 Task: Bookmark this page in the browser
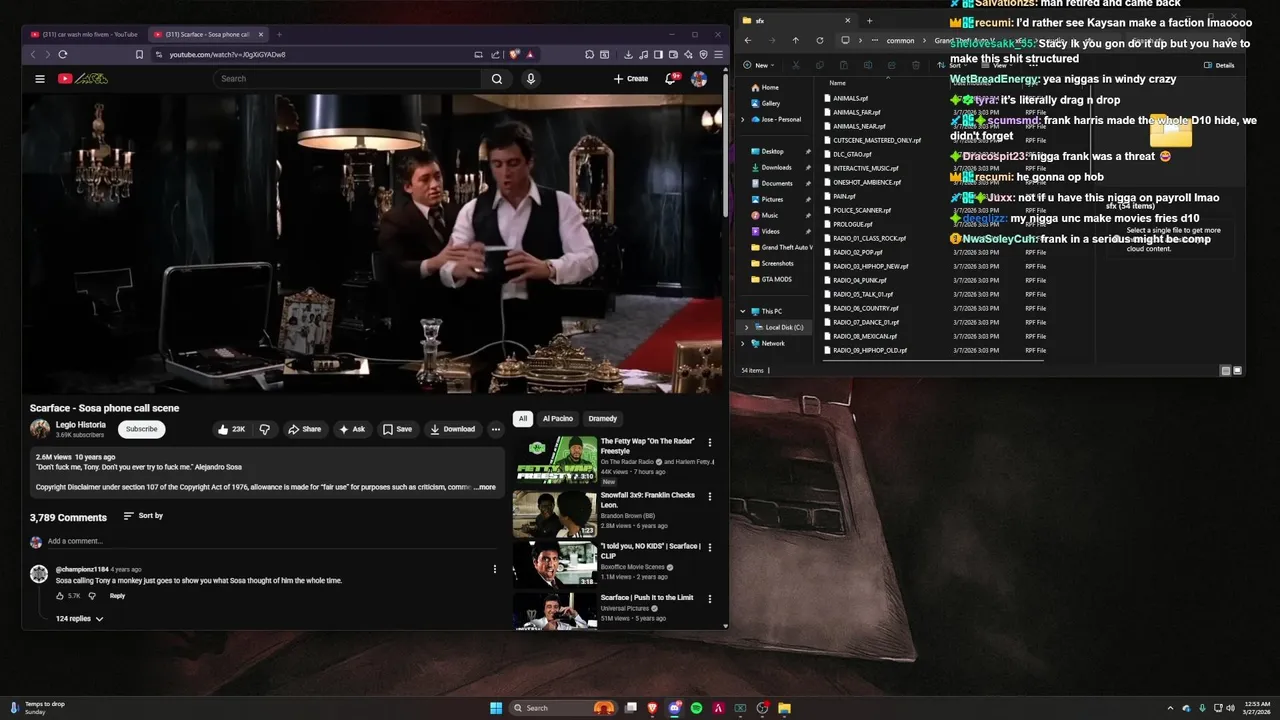coord(139,54)
